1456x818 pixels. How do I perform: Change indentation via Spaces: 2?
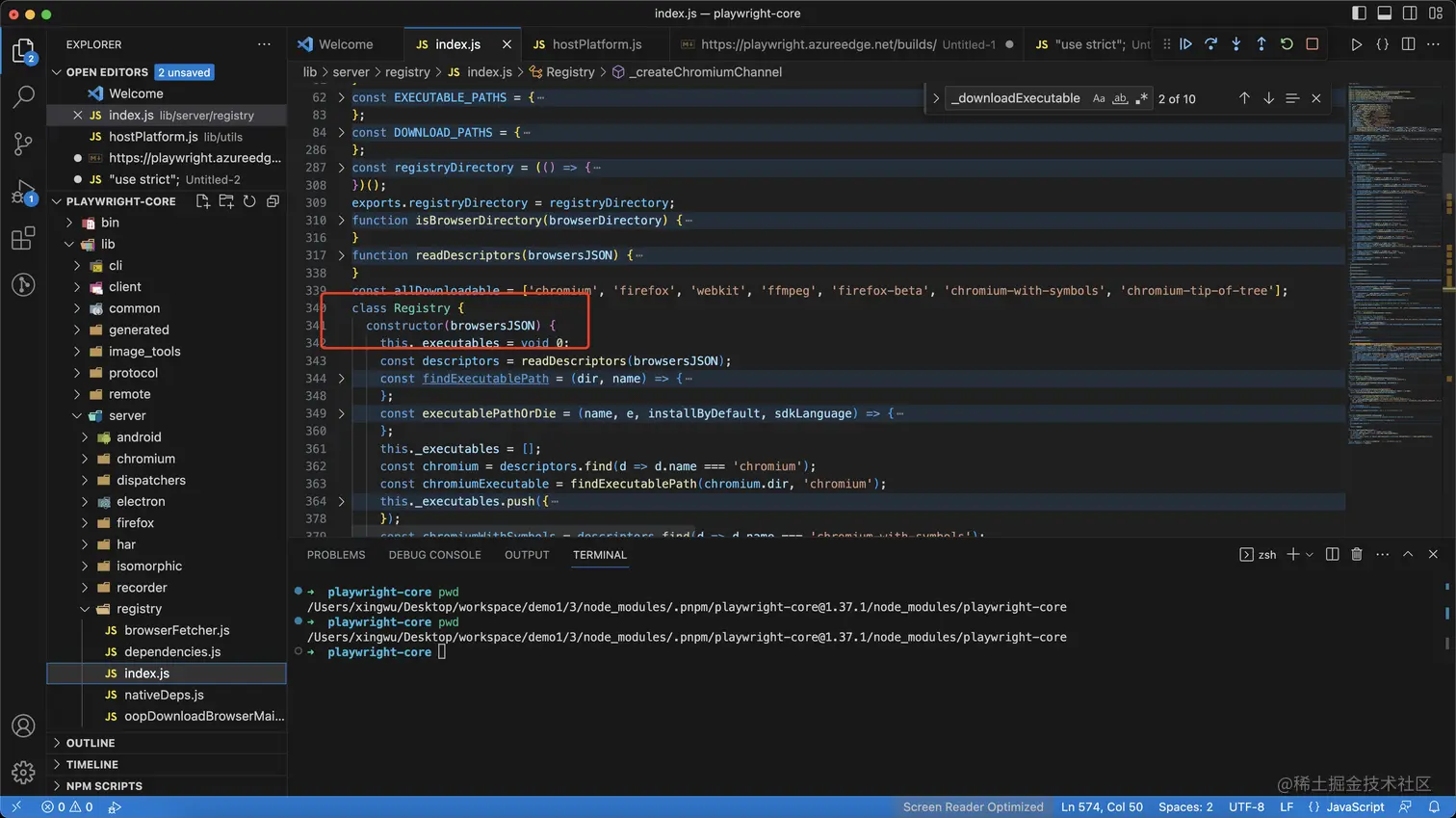(x=1185, y=807)
